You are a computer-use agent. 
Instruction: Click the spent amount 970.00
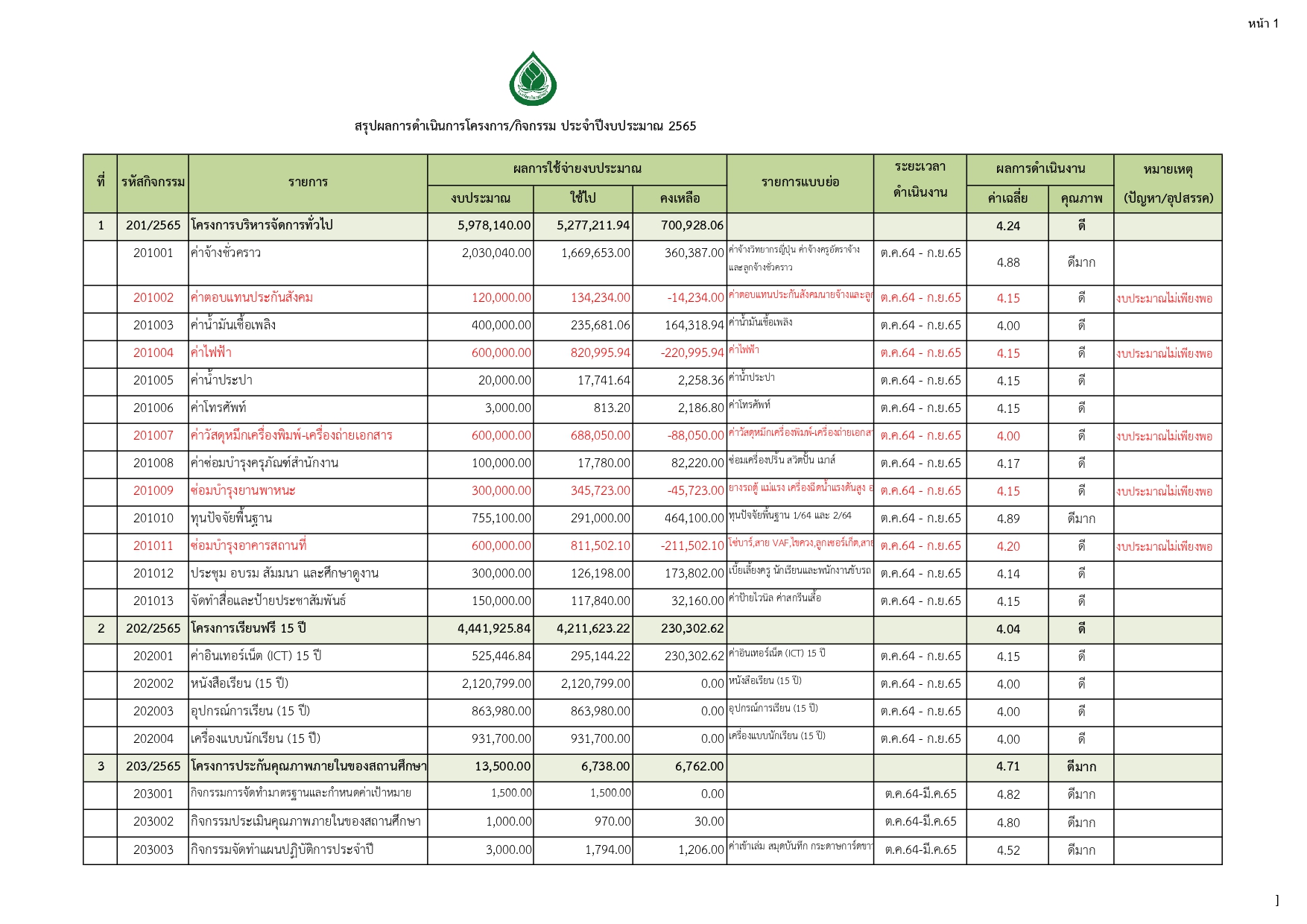(x=613, y=822)
